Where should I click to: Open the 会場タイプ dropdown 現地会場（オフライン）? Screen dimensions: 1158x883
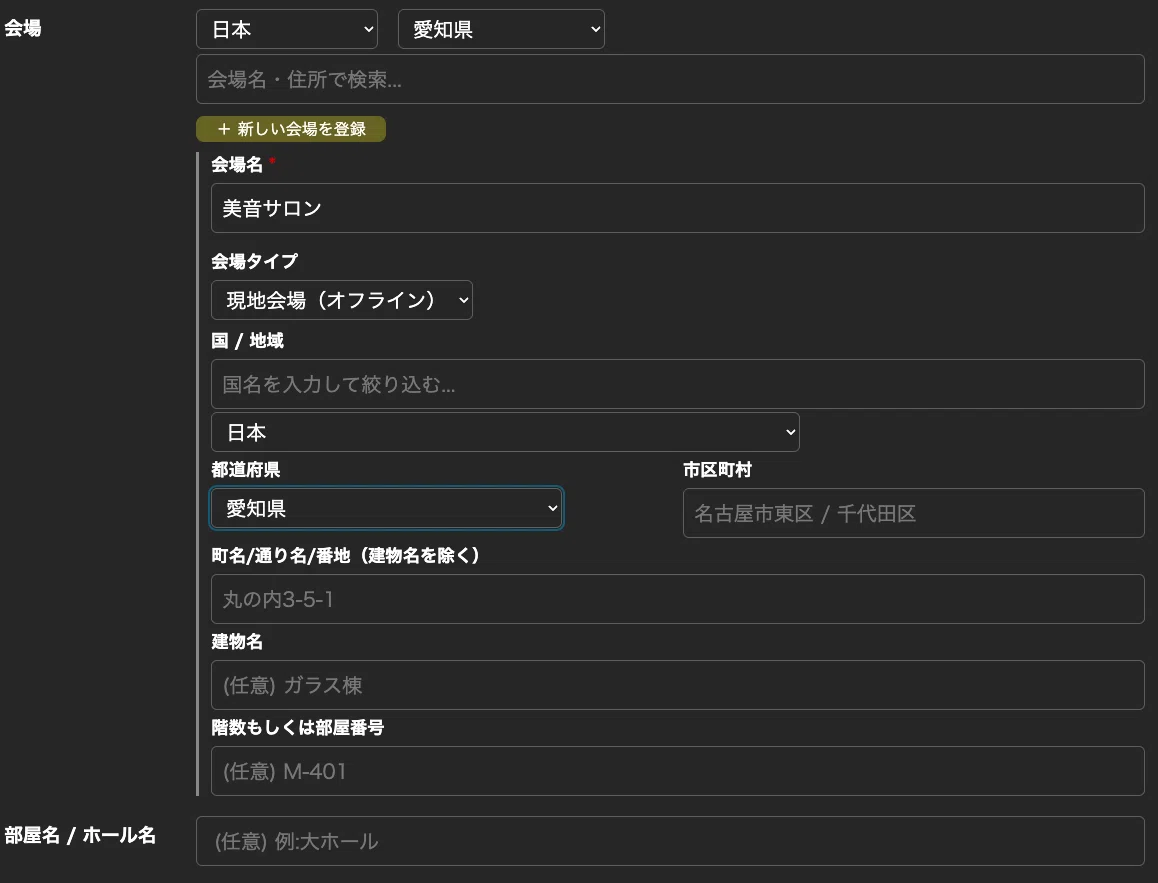point(342,300)
